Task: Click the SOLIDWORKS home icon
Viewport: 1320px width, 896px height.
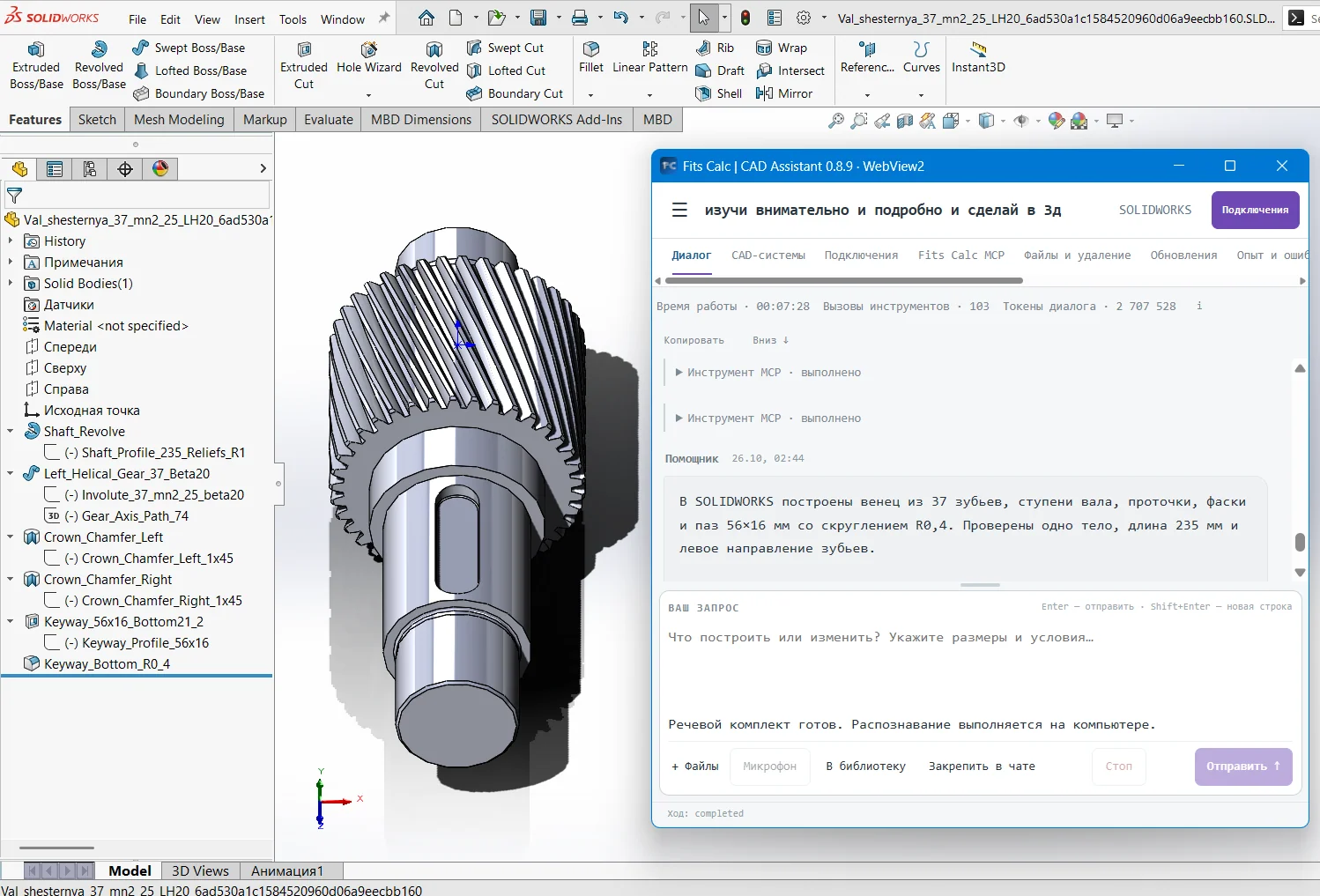Action: click(426, 18)
